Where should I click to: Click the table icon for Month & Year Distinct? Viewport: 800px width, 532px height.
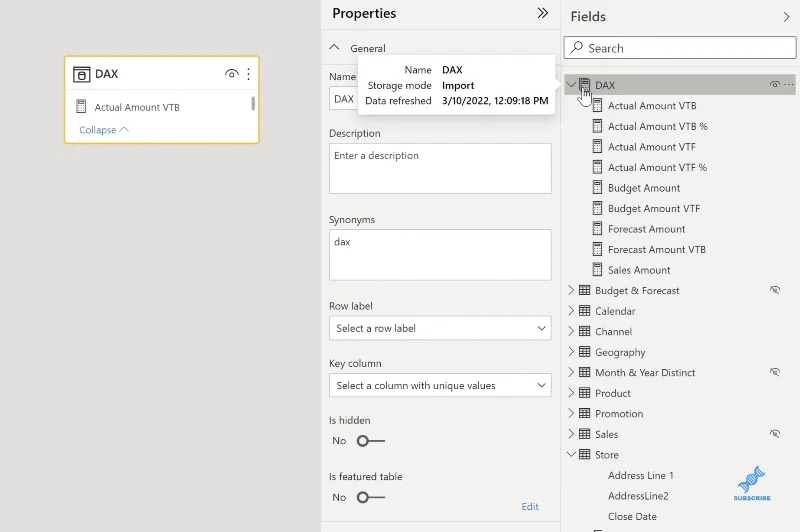(585, 372)
